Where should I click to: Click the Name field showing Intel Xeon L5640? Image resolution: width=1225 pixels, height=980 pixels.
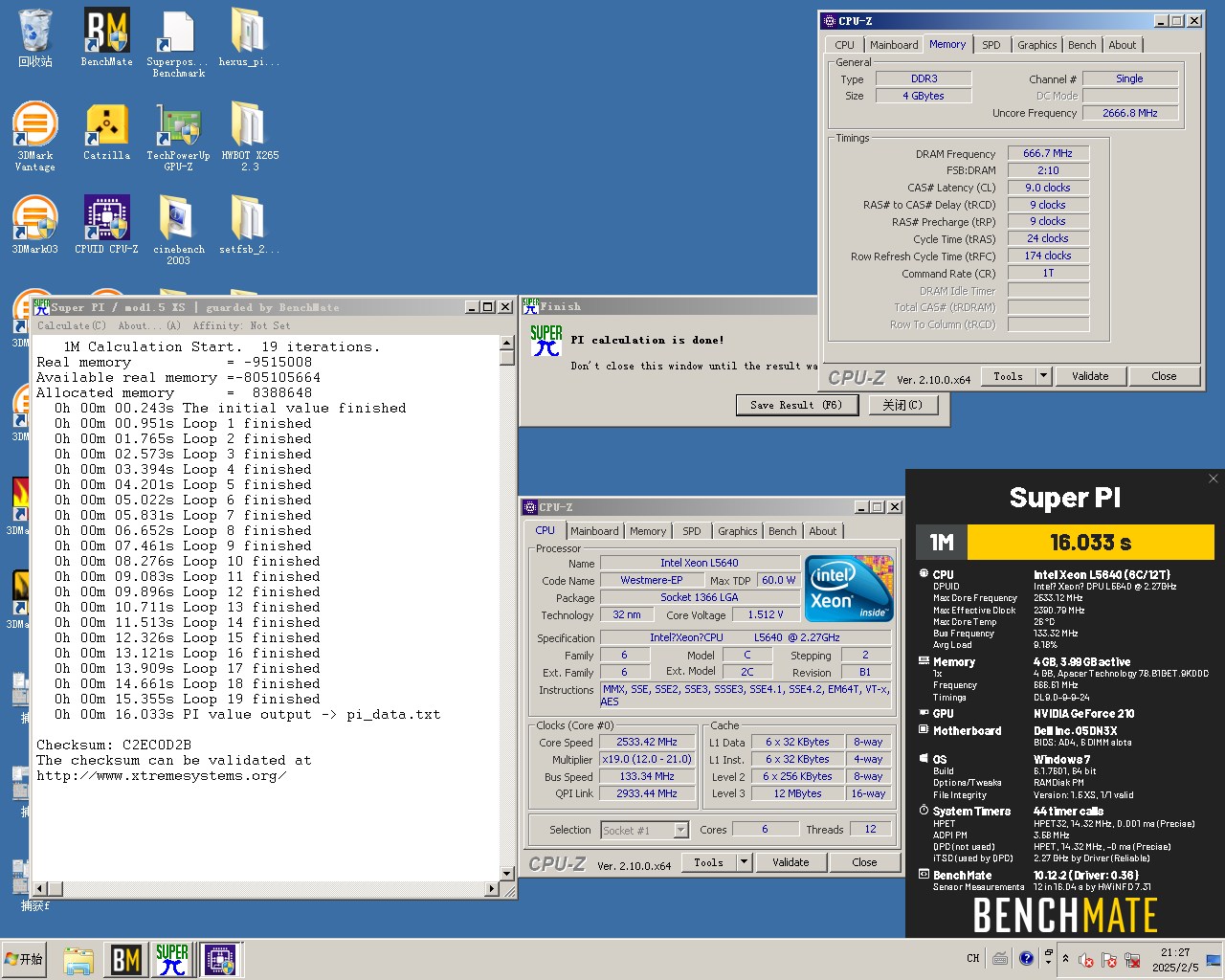[700, 563]
